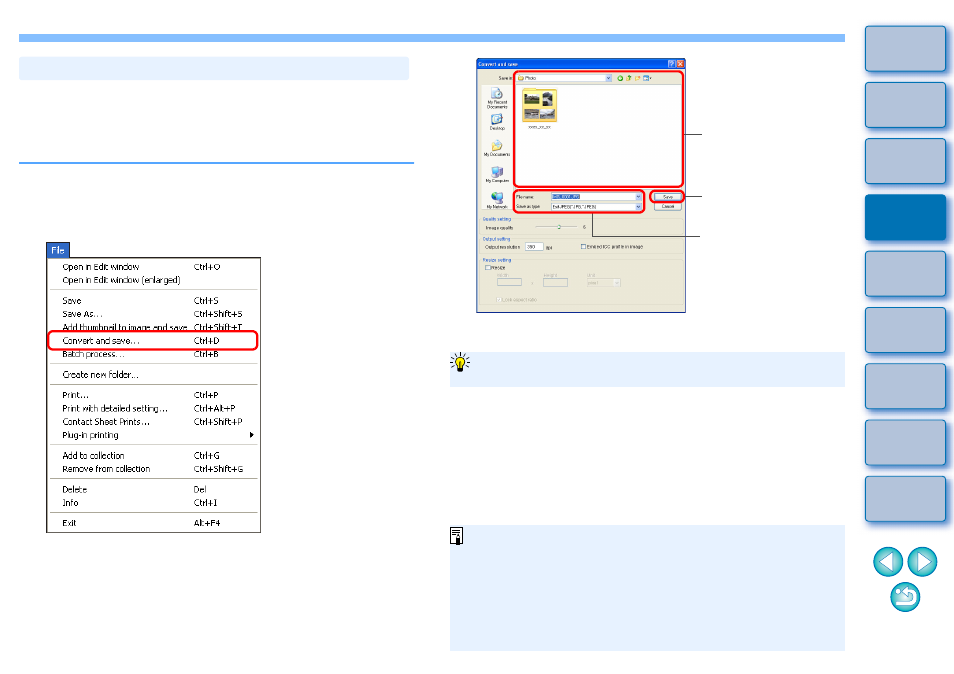Image resolution: width=954 pixels, height=674 pixels.
Task: Open the disabled Unit dropdown
Action: coord(604,283)
